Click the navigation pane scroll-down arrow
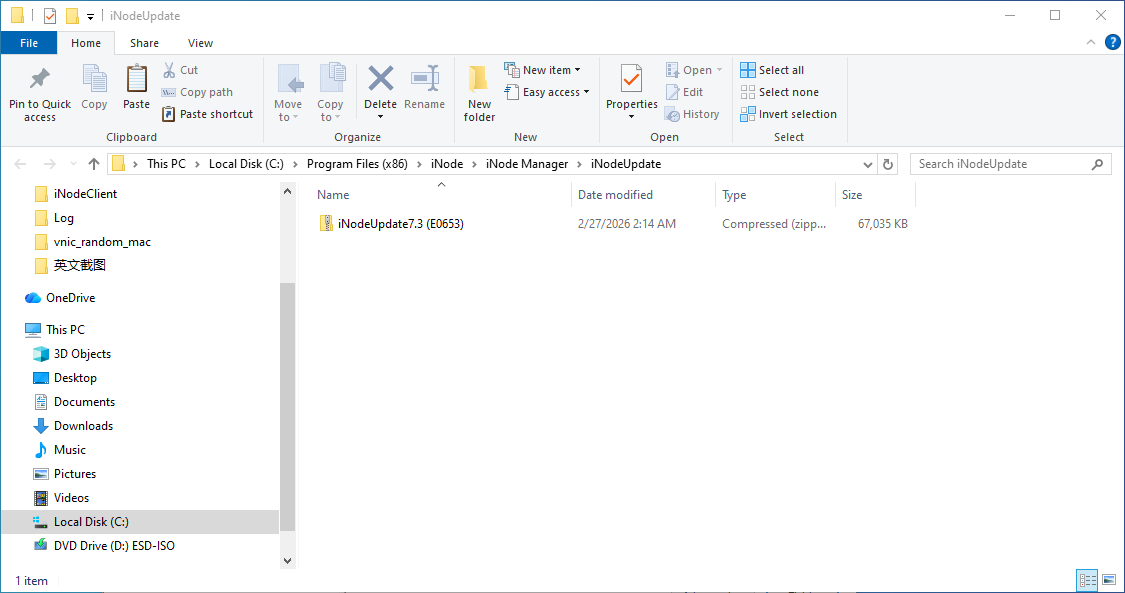The height and width of the screenshot is (593, 1125). [287, 561]
